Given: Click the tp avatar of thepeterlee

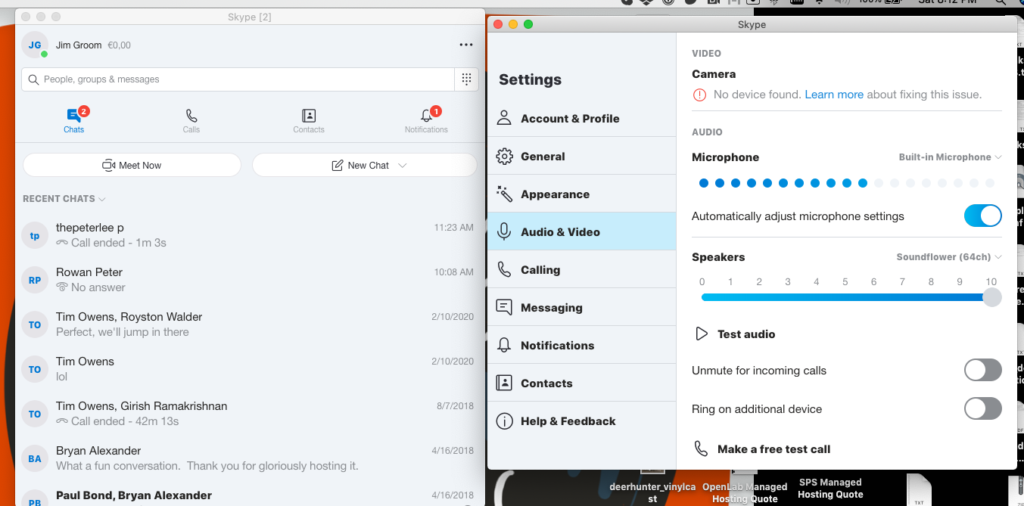Looking at the screenshot, I should click(x=35, y=236).
